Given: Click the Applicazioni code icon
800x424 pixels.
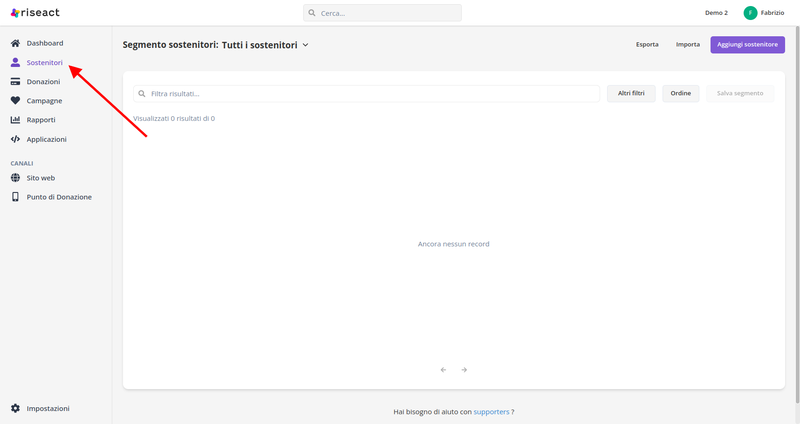Looking at the screenshot, I should pyautogui.click(x=15, y=139).
